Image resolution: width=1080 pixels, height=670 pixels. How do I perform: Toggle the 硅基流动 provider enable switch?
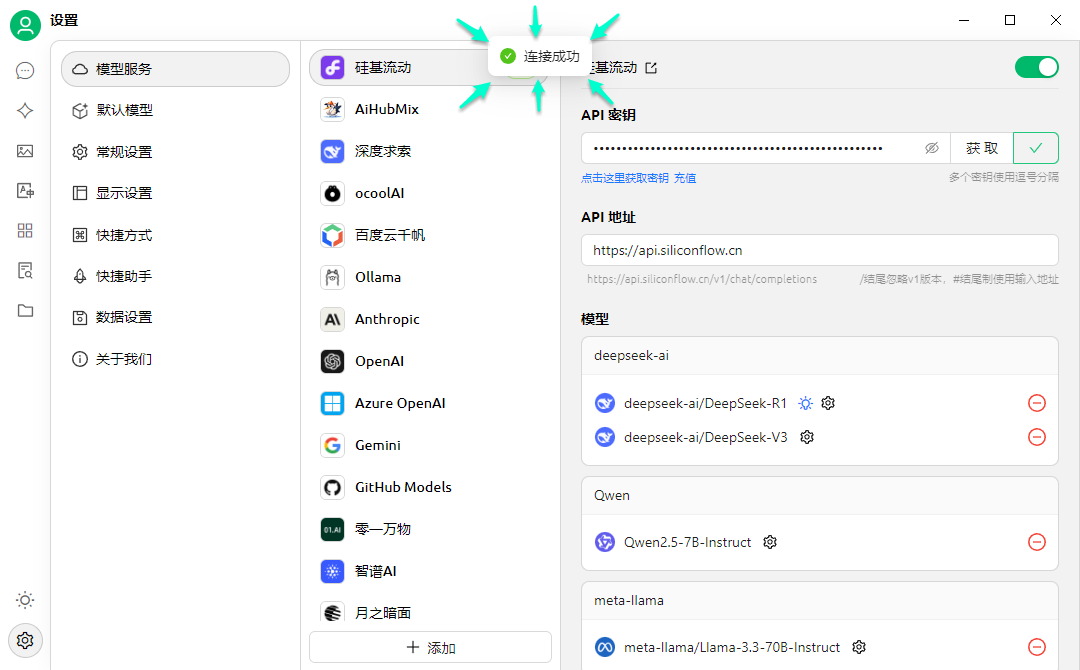click(1036, 67)
